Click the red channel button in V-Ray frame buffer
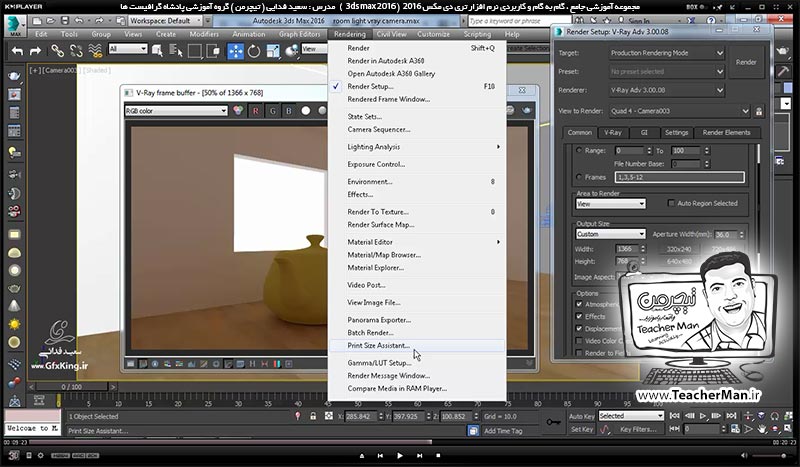This screenshot has width=800, height=467. [256, 111]
